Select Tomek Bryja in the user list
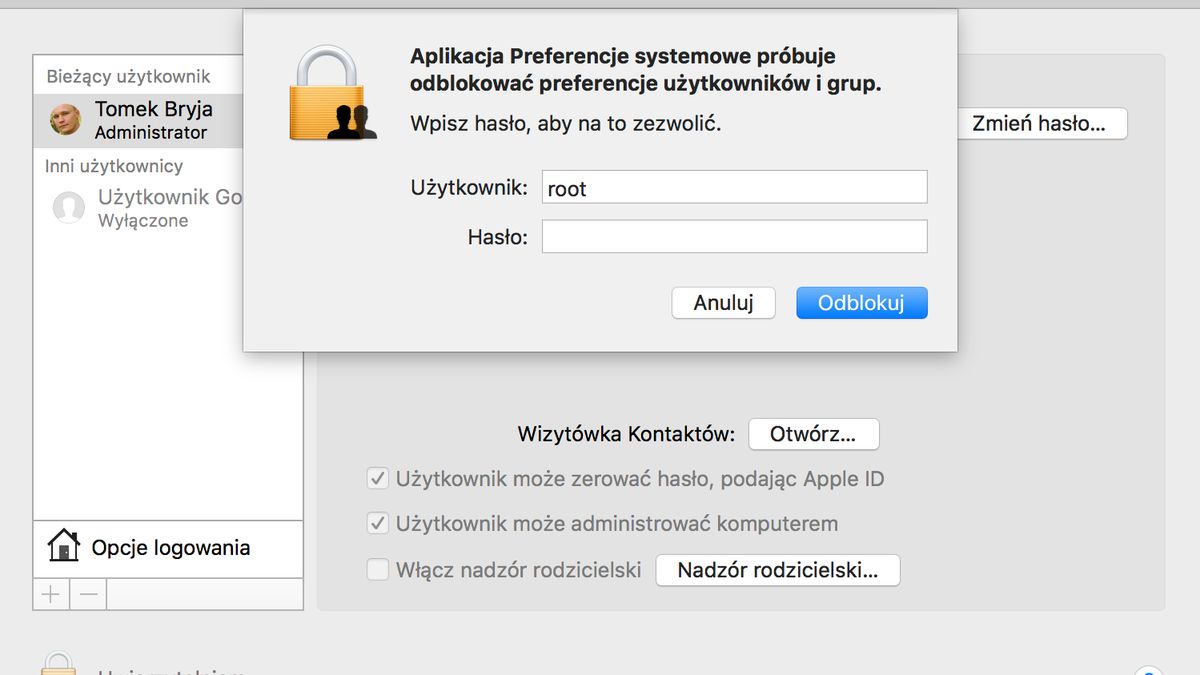This screenshot has height=675, width=1200. [x=138, y=120]
